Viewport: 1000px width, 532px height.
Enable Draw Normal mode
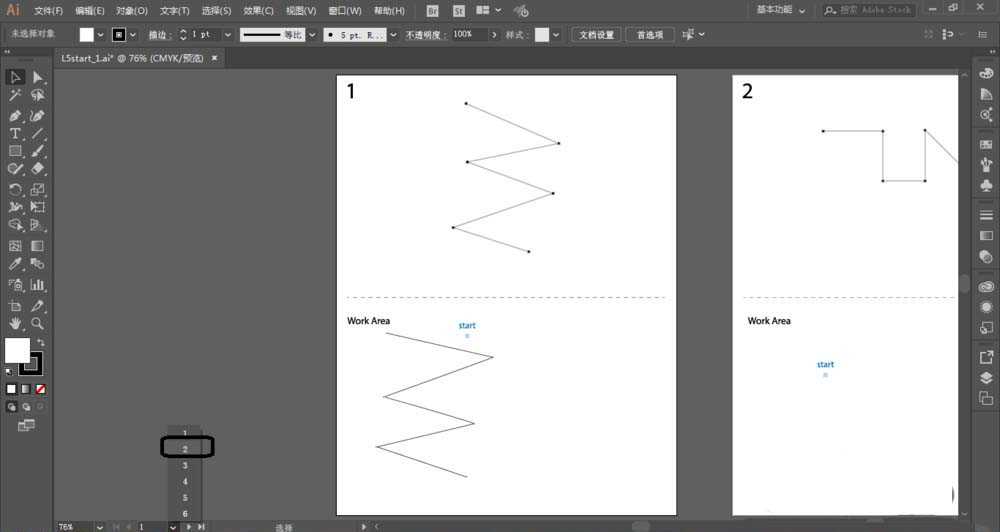[x=11, y=406]
